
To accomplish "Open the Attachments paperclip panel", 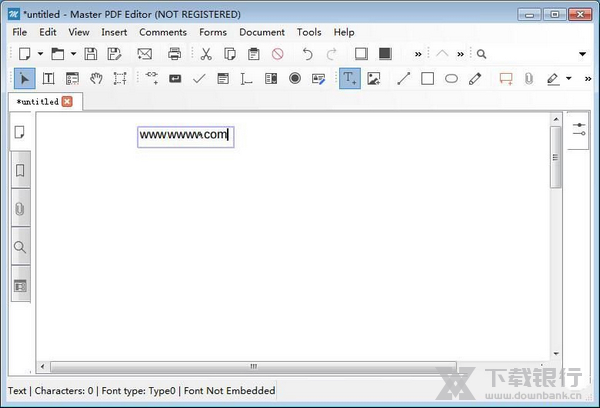I will (x=20, y=209).
